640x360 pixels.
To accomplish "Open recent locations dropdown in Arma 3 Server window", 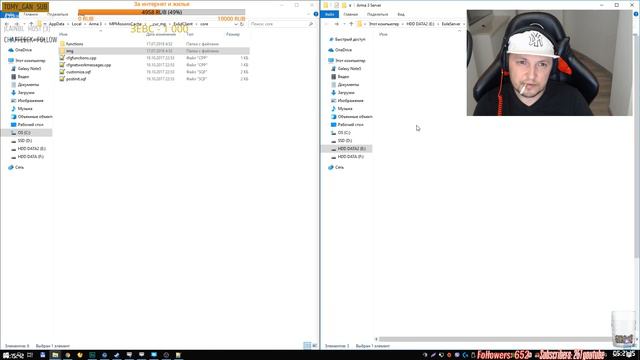I will [x=344, y=24].
